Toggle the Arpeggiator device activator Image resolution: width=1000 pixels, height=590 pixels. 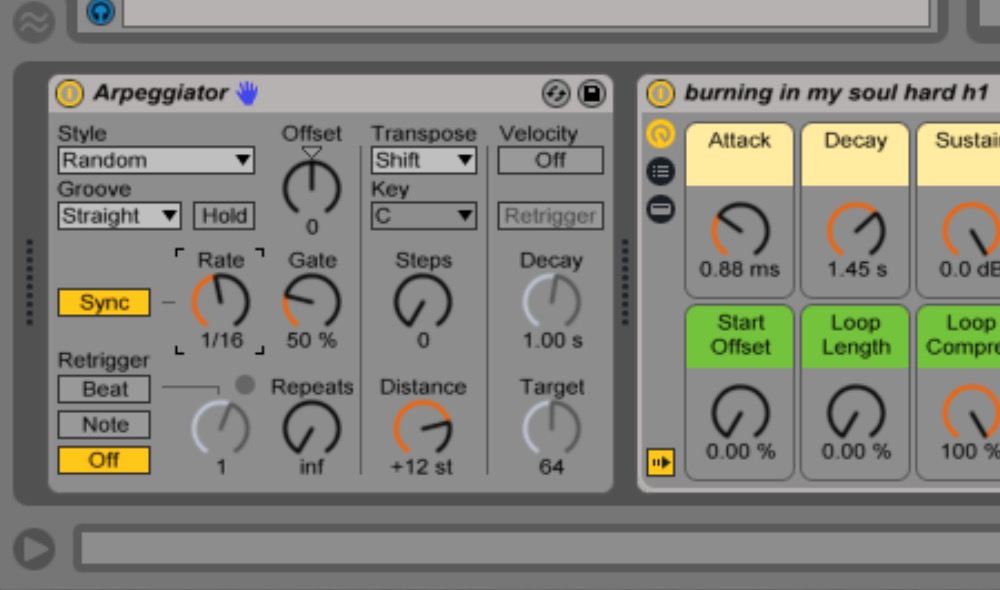pyautogui.click(x=70, y=94)
